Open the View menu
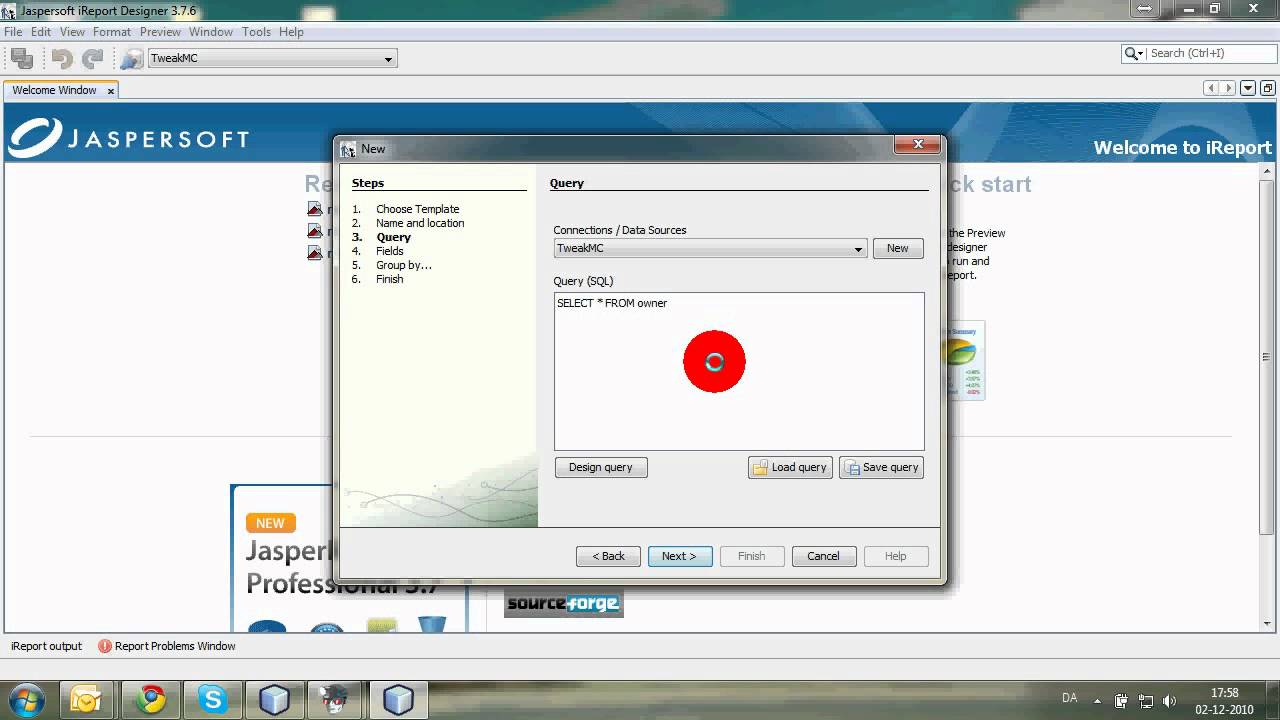The height and width of the screenshot is (720, 1280). tap(72, 32)
